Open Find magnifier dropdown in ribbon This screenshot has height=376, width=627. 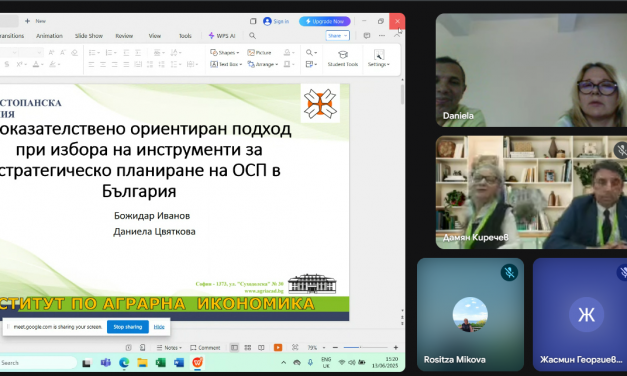point(311,52)
